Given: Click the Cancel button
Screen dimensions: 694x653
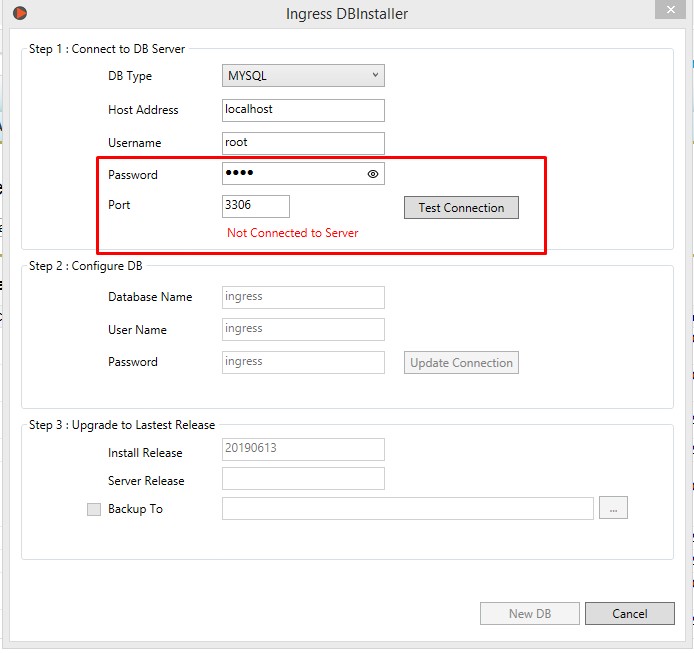Looking at the screenshot, I should pyautogui.click(x=630, y=614).
